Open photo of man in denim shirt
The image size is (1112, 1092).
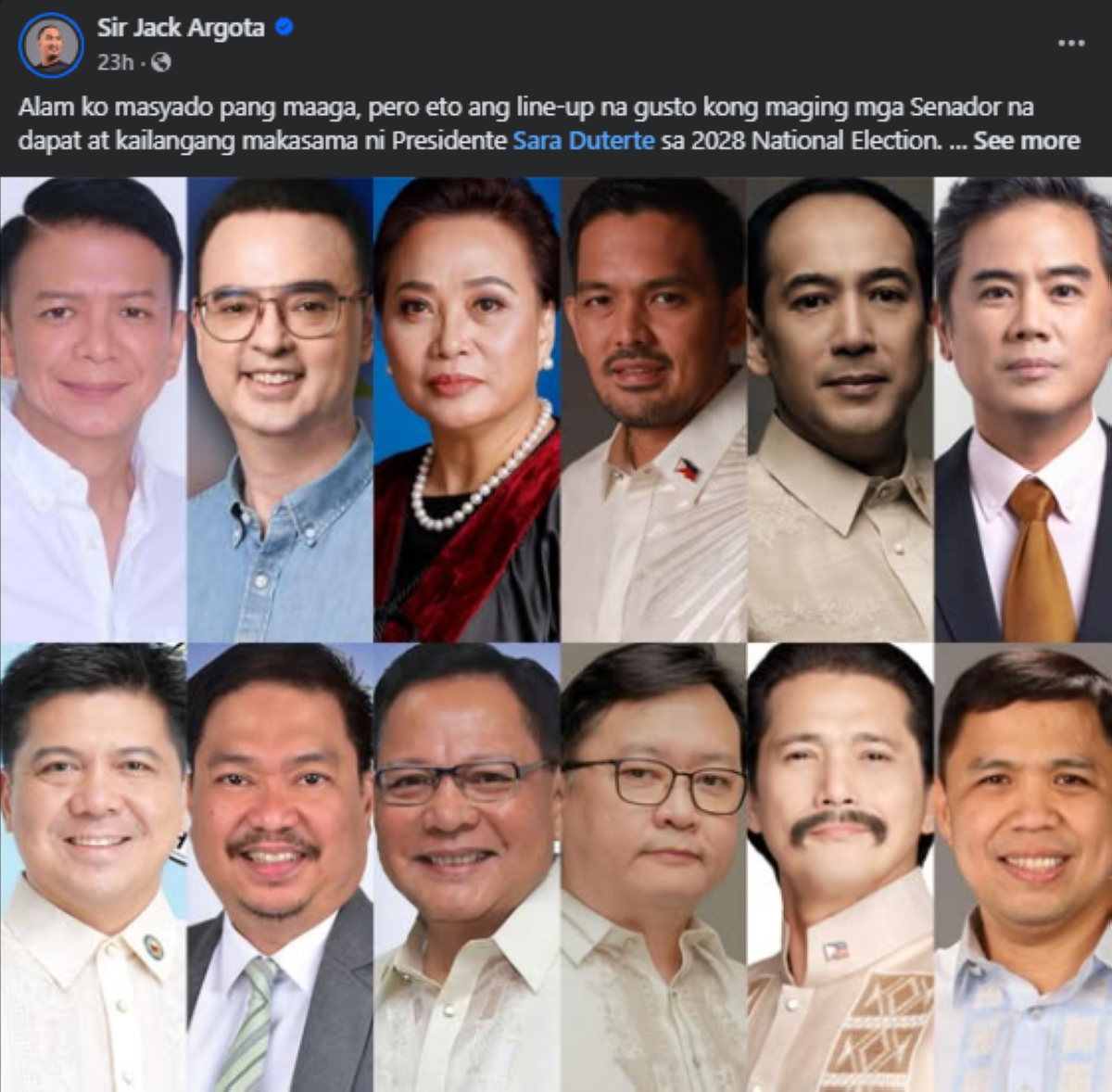coord(280,409)
